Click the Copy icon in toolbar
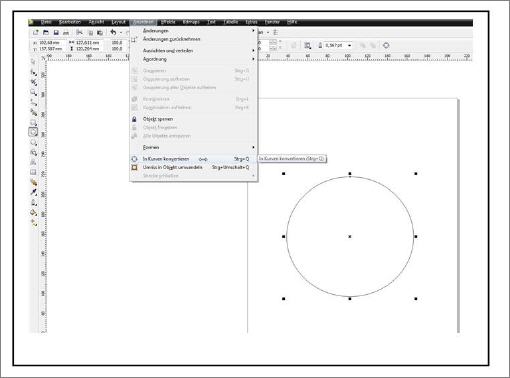 (90, 33)
